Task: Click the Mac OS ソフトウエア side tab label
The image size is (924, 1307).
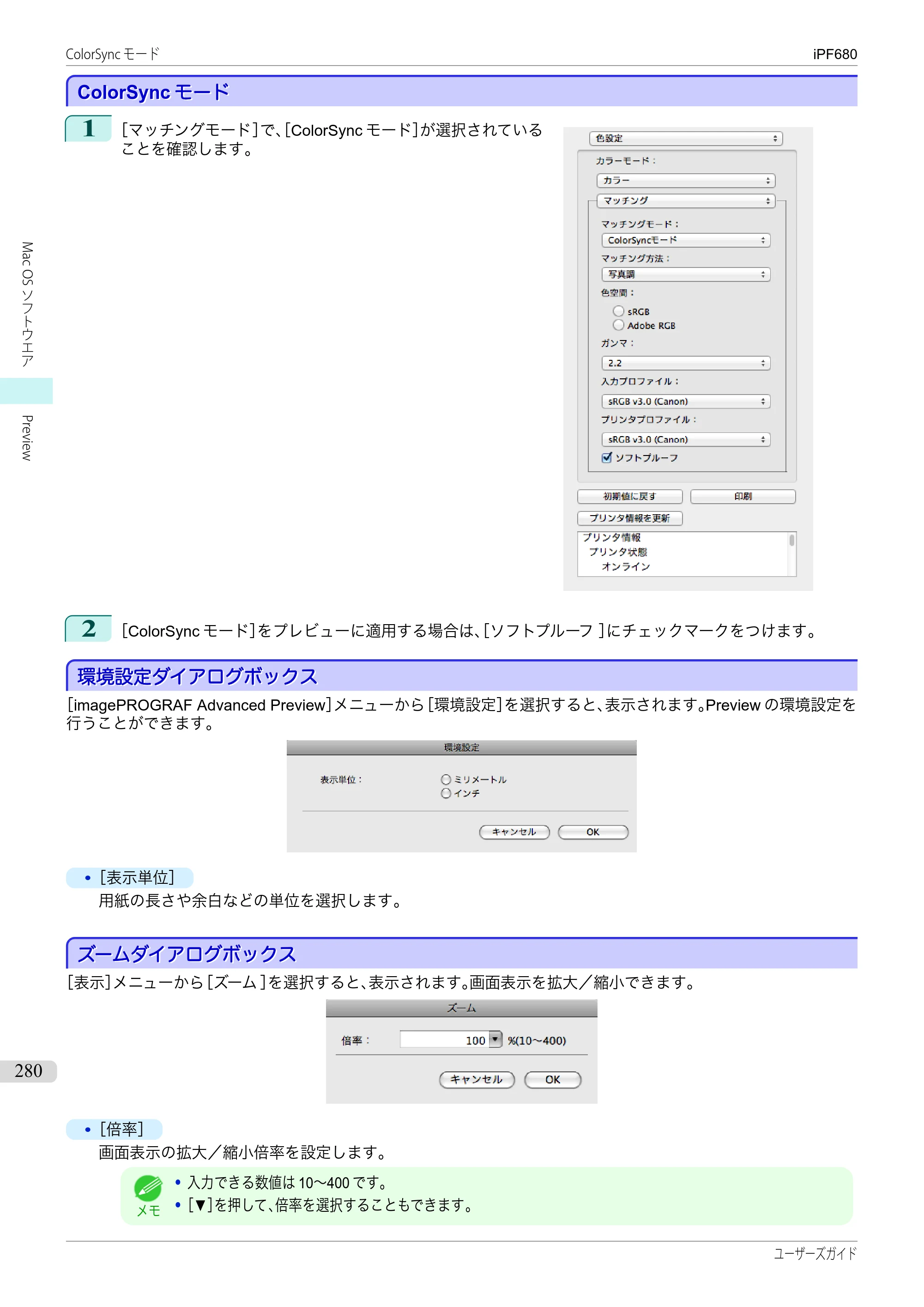Action: pos(27,304)
